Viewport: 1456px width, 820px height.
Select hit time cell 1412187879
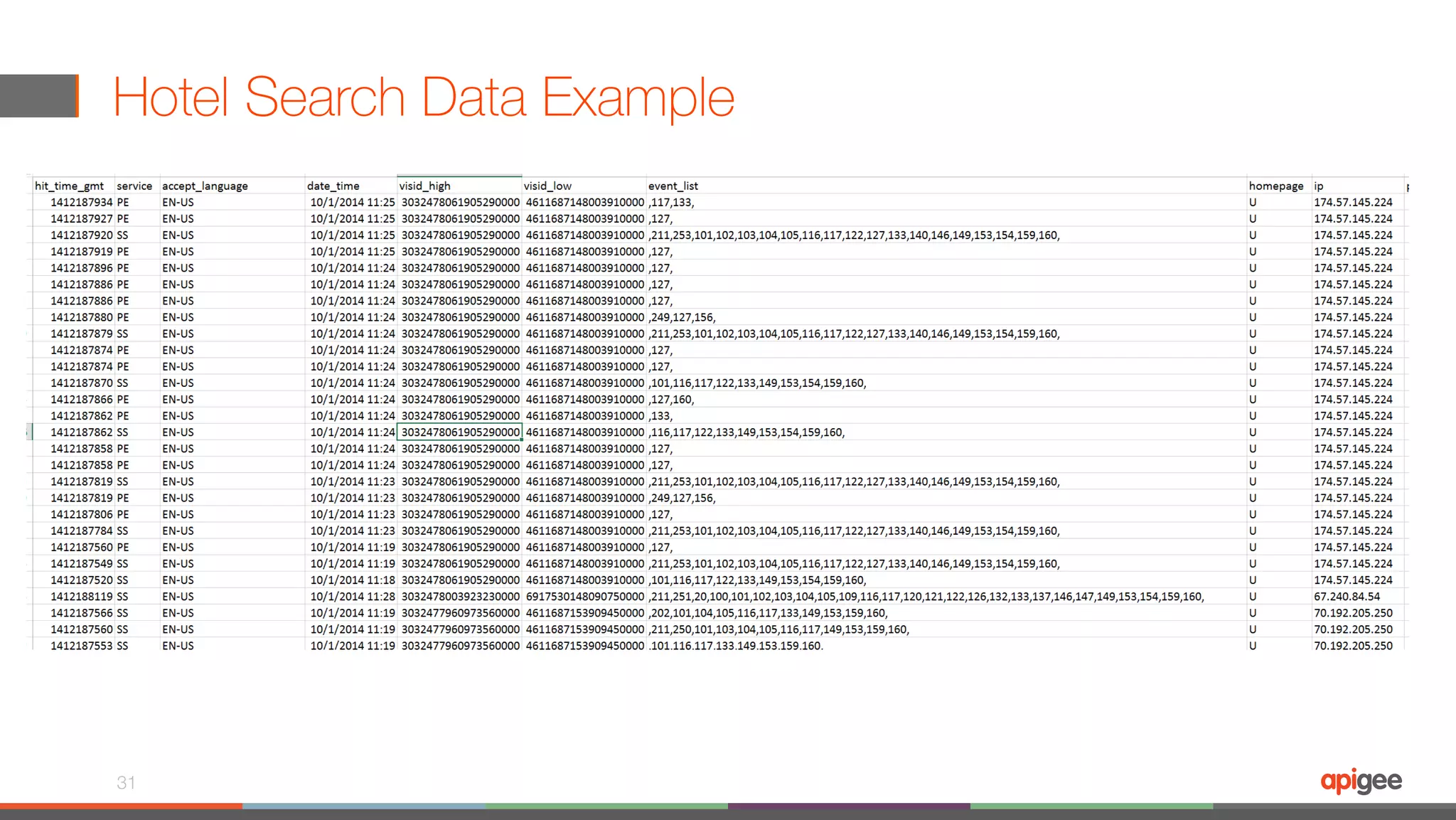[73, 334]
